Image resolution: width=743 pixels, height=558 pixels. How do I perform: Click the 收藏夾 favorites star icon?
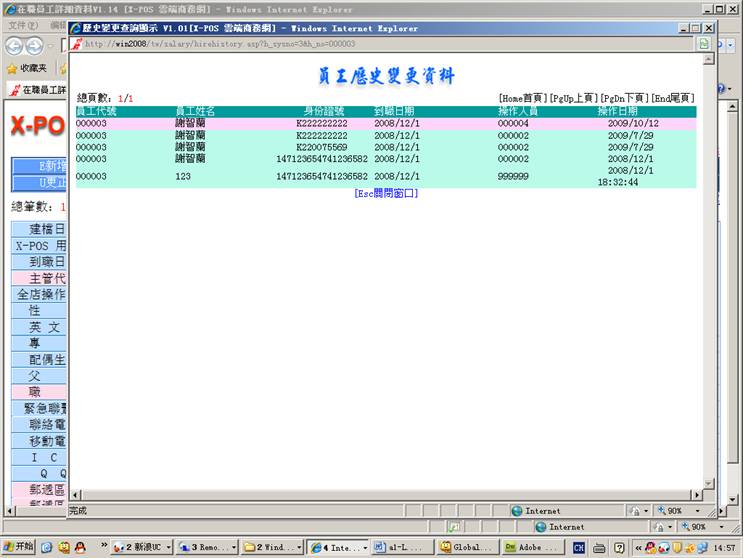[12, 68]
